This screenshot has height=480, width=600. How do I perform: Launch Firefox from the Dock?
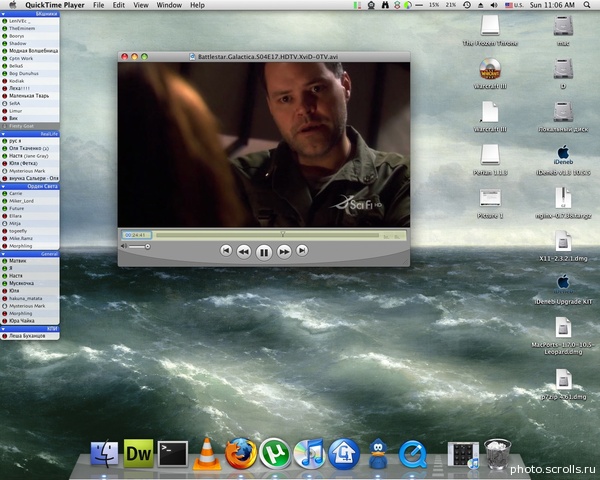click(241, 454)
